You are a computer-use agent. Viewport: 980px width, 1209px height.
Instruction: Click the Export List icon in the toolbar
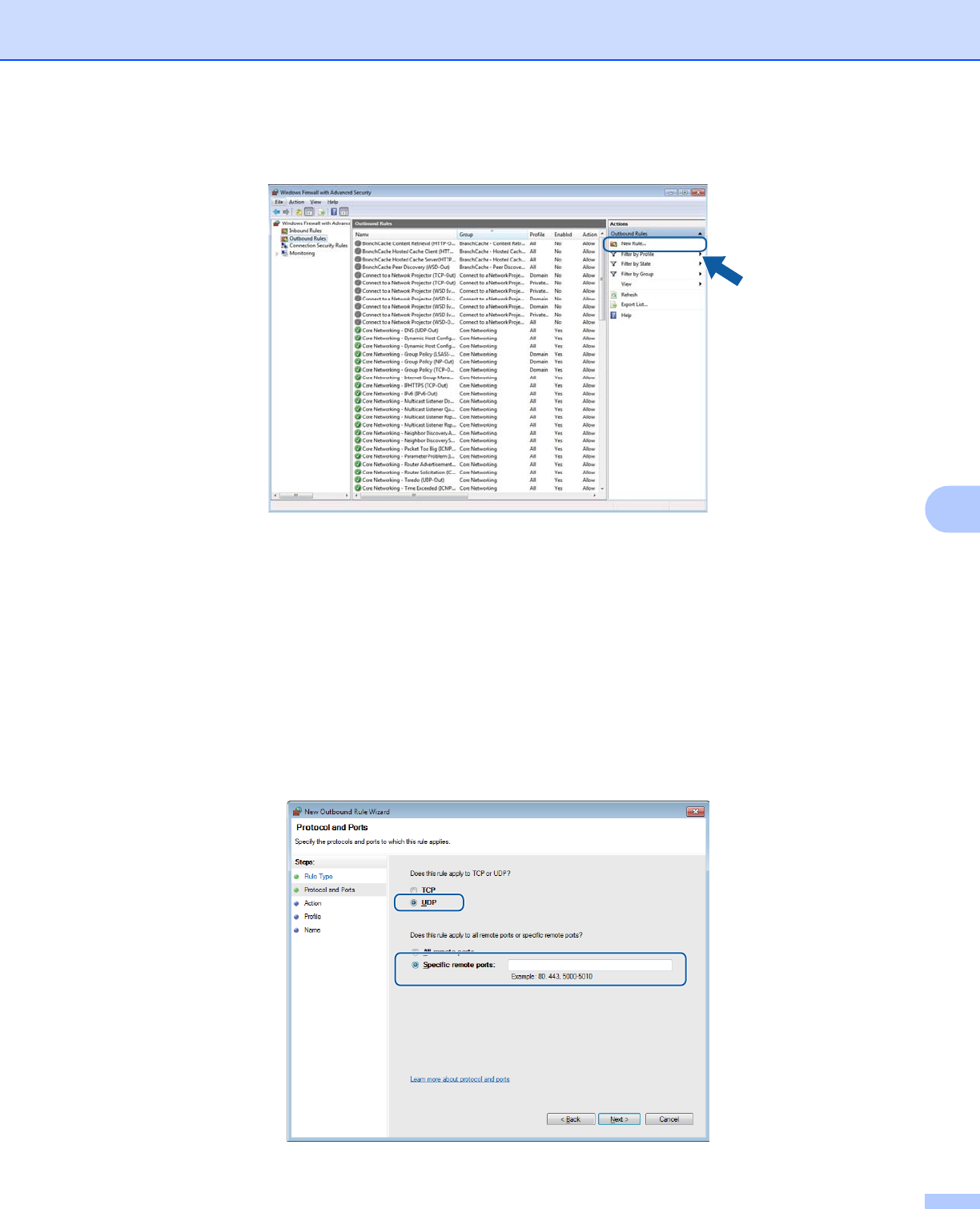pos(322,212)
